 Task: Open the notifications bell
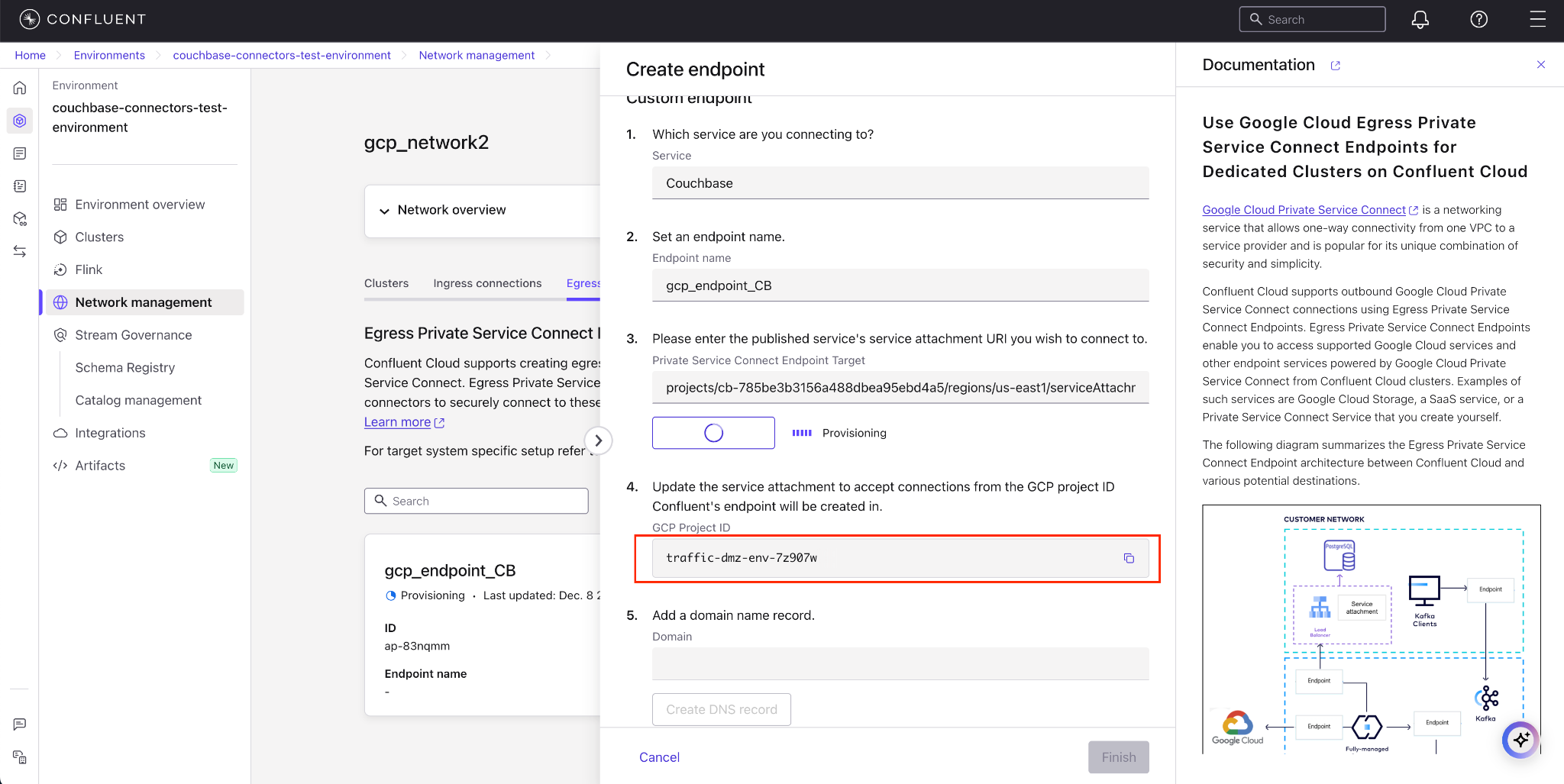1420,20
